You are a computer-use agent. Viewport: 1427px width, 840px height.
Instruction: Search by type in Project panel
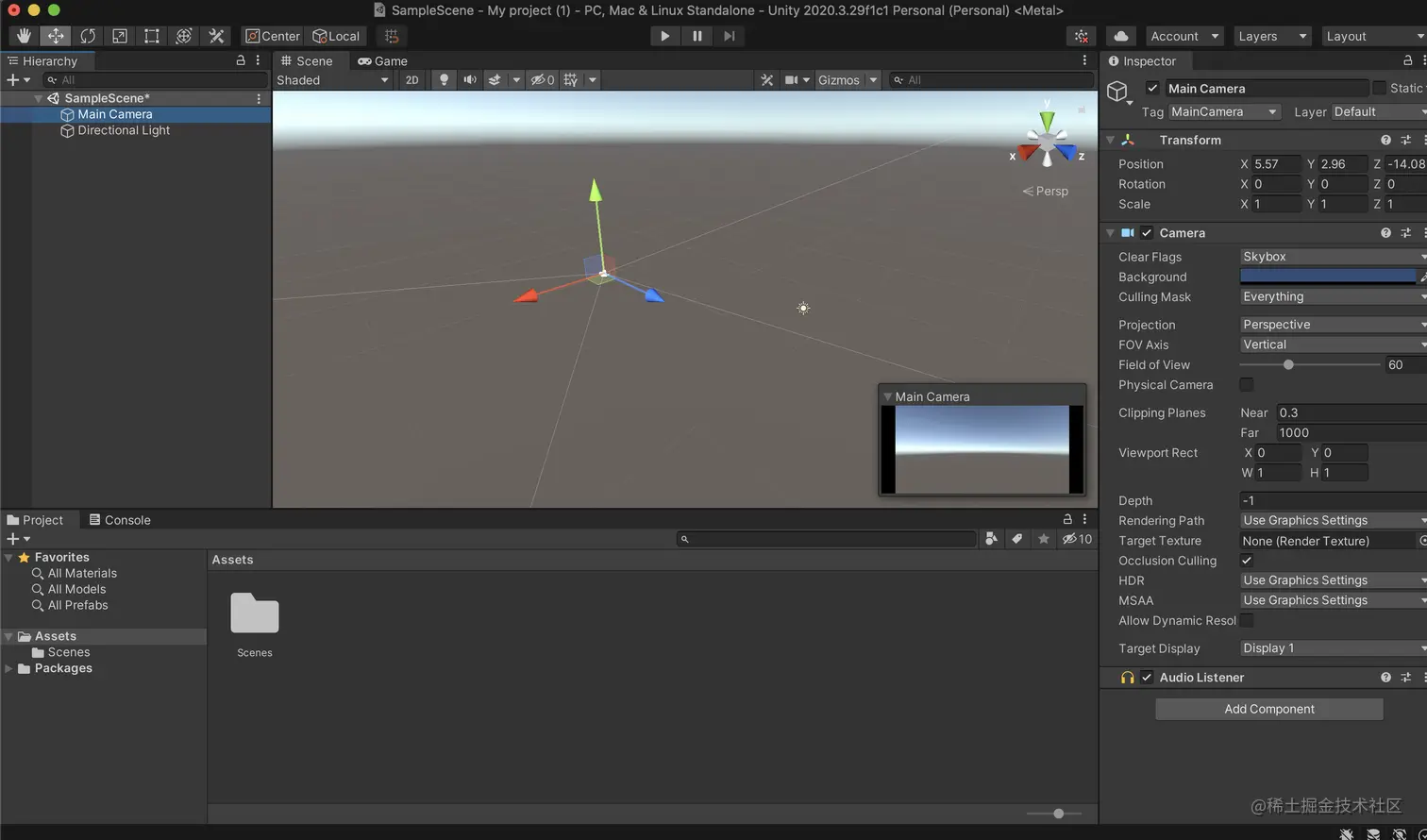tap(991, 539)
